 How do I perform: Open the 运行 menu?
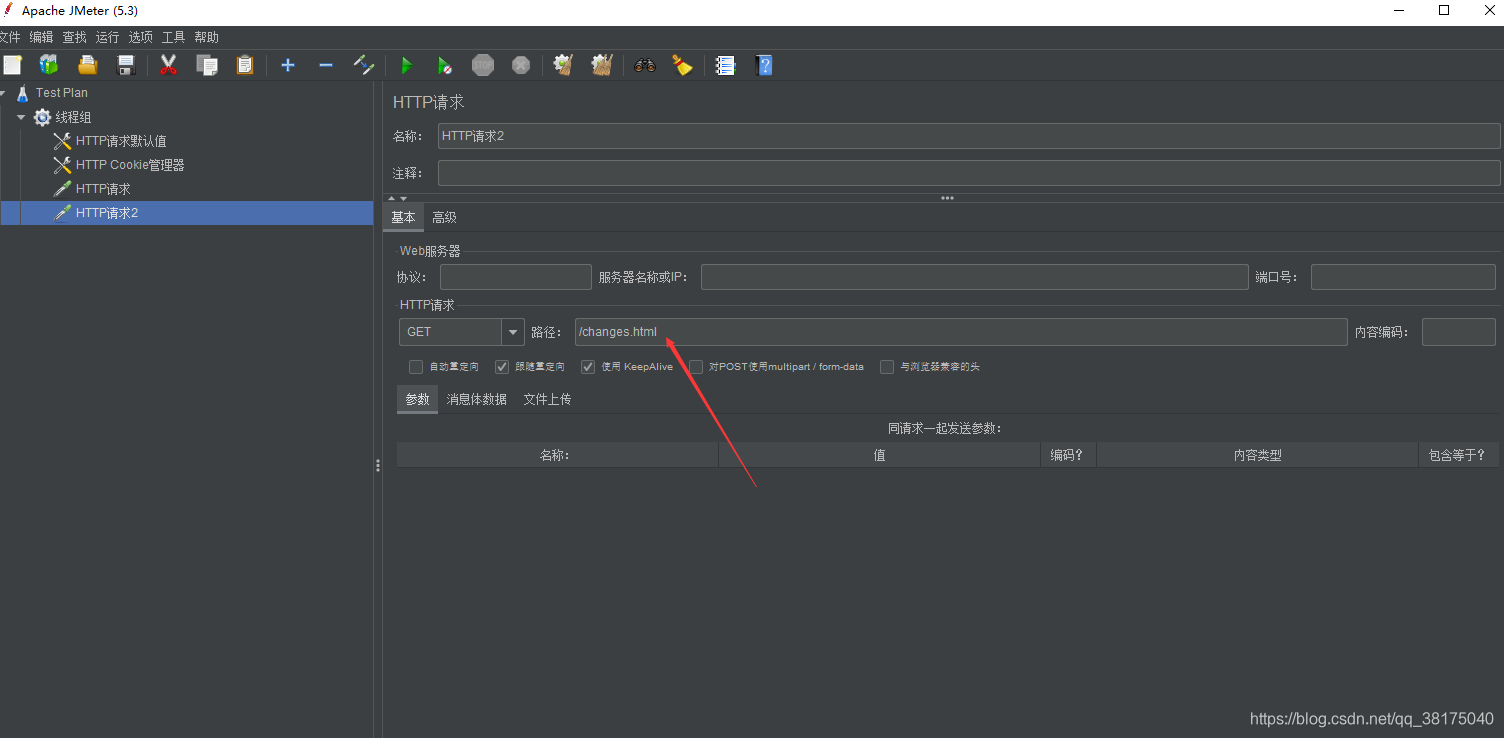pos(107,37)
